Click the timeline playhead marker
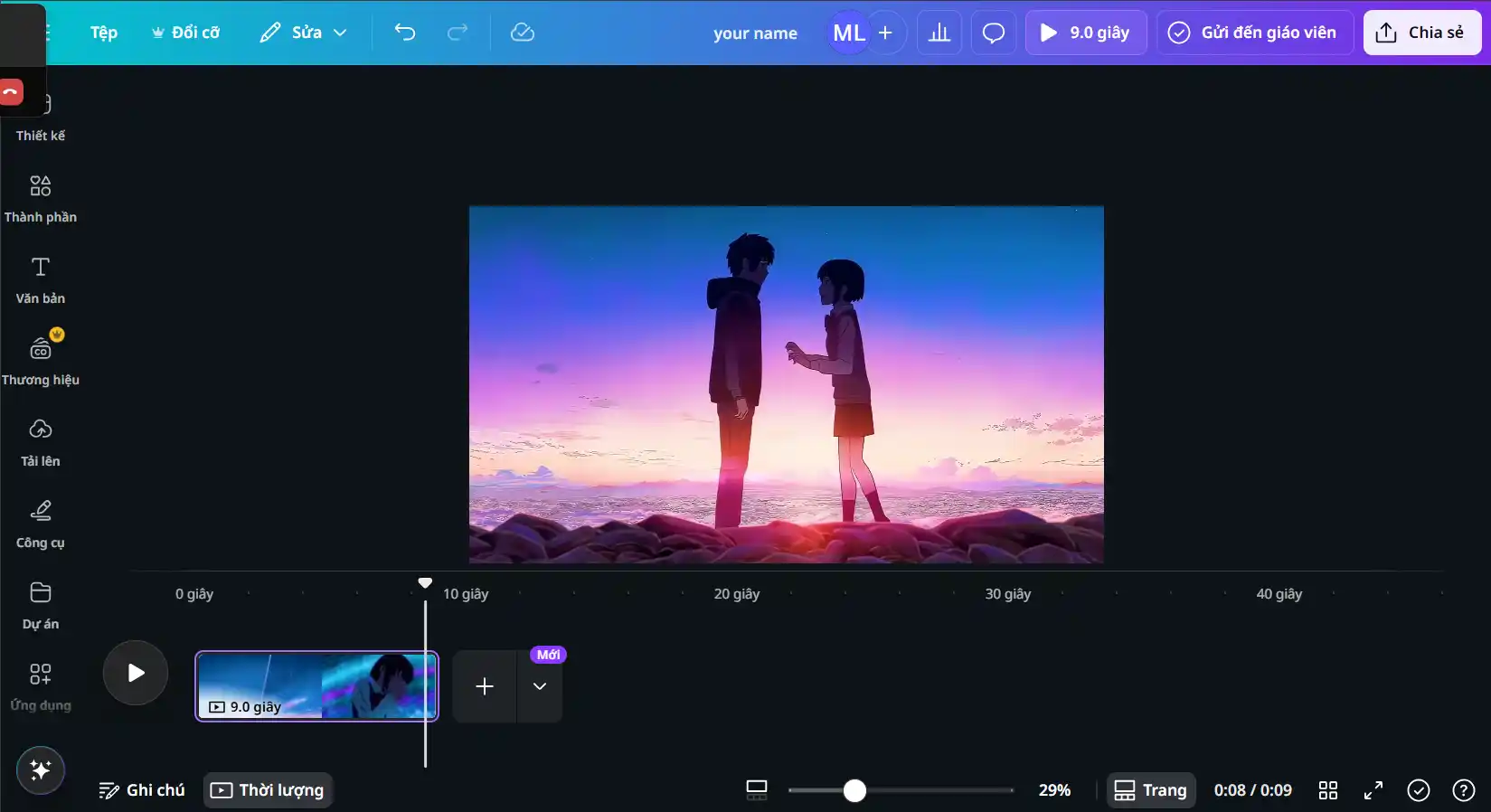Viewport: 1491px width, 812px height. 425,583
